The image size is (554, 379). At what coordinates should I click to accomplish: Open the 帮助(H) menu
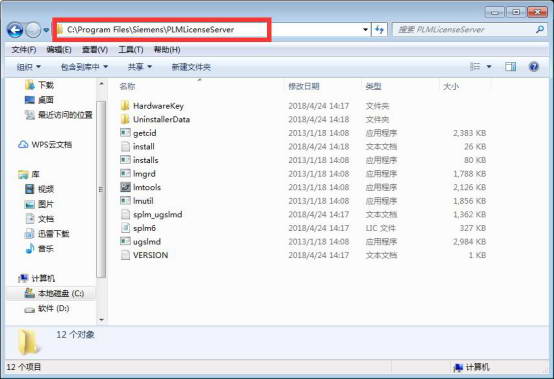click(x=167, y=50)
